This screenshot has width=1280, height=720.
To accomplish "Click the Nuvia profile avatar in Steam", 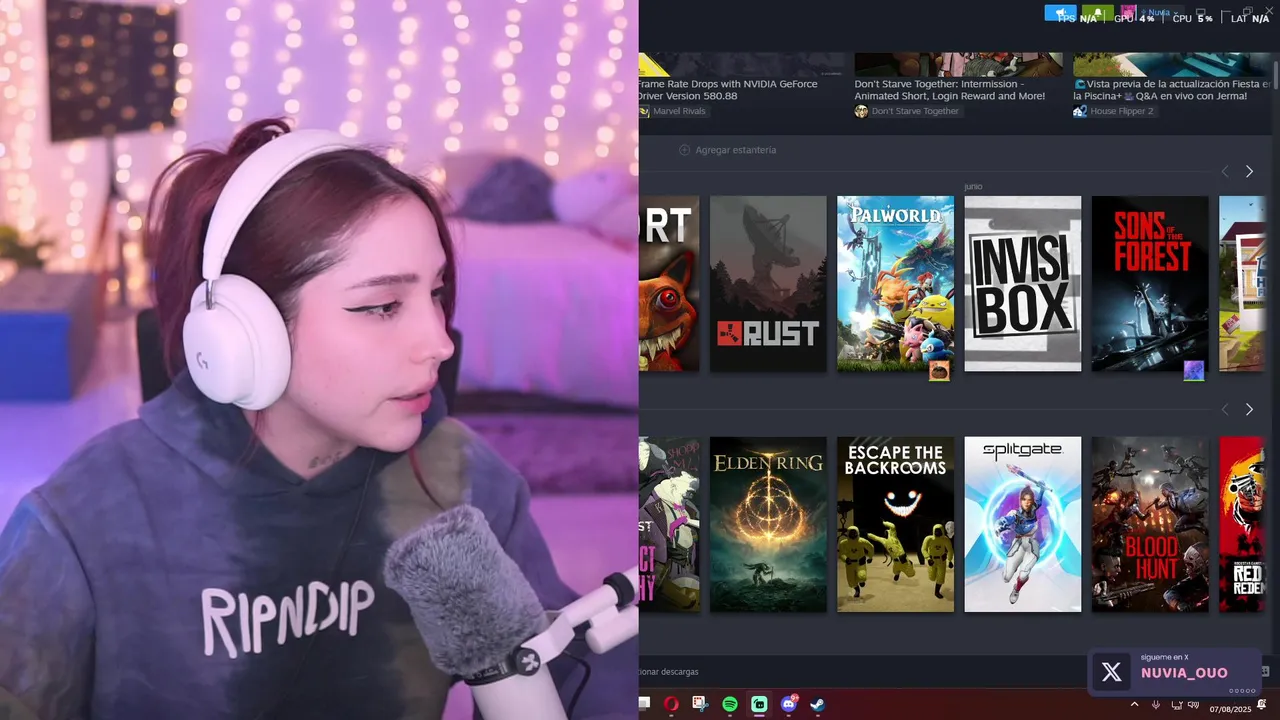I will pyautogui.click(x=1128, y=13).
